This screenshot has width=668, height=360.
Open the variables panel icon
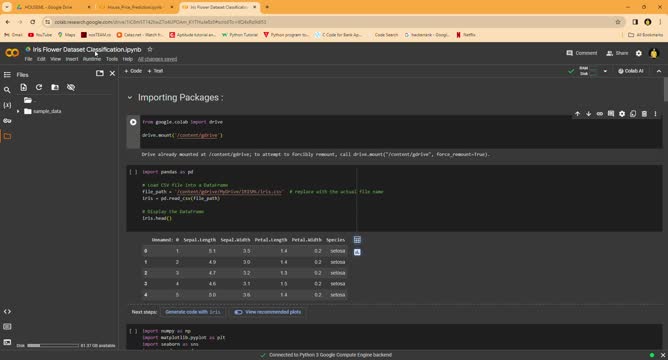[x=7, y=105]
